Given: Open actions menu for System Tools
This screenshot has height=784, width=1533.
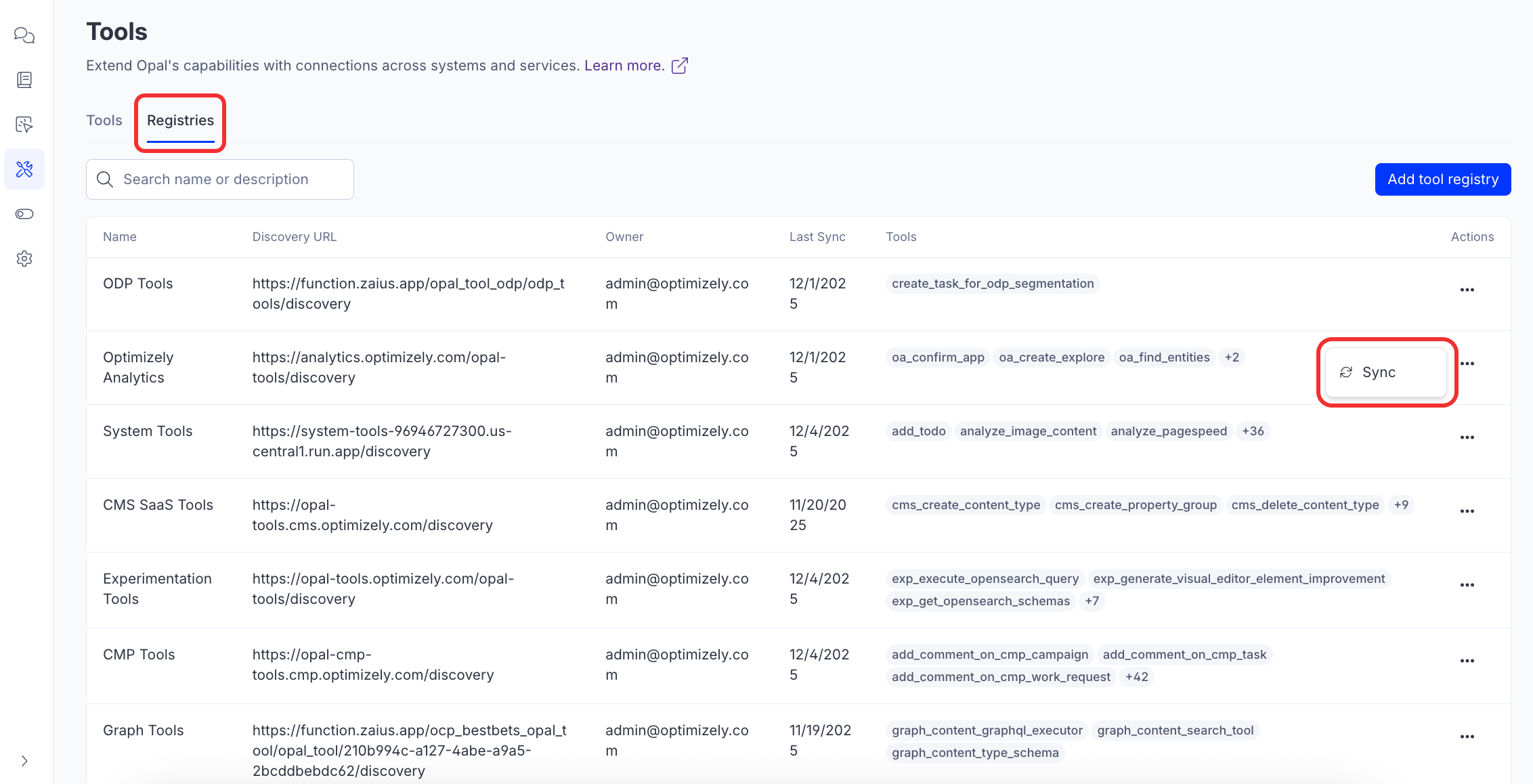Looking at the screenshot, I should [x=1467, y=437].
